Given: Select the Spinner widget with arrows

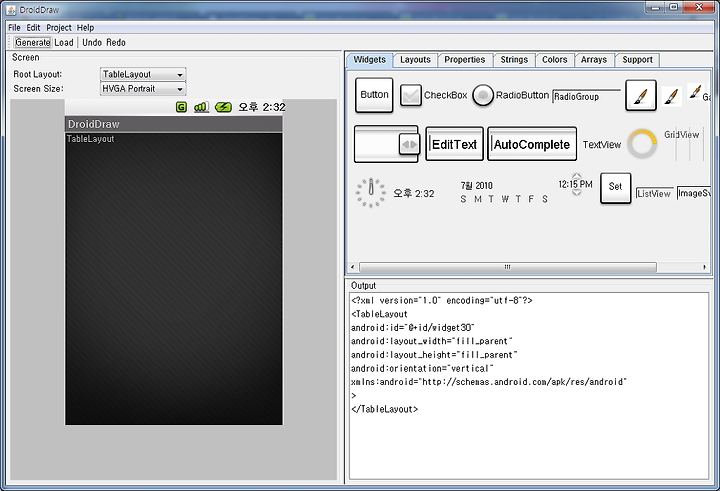Looking at the screenshot, I should click(386, 144).
